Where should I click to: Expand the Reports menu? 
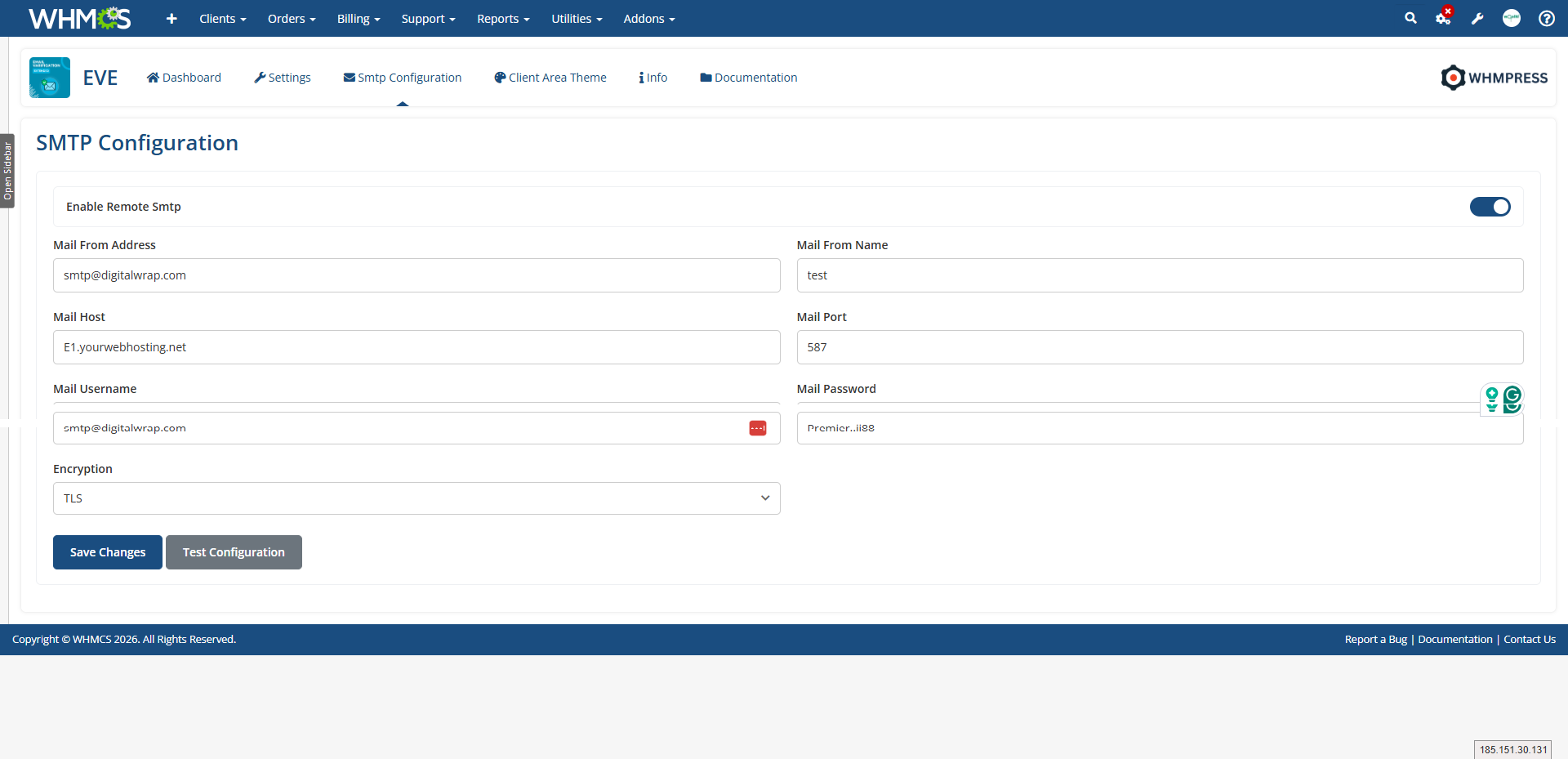[503, 18]
